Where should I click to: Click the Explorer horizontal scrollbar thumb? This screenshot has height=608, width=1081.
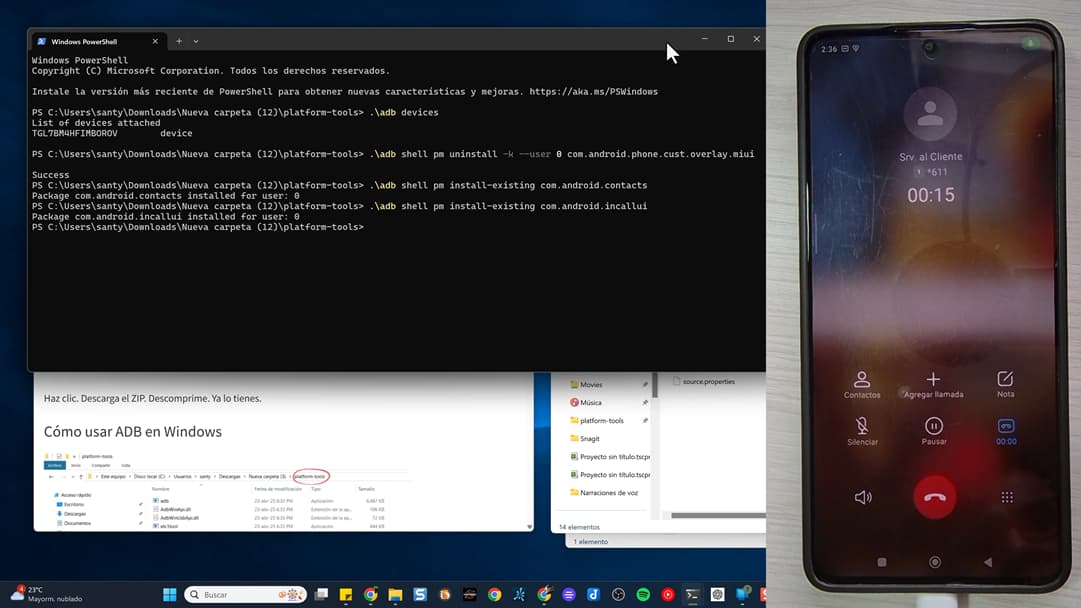(x=718, y=515)
